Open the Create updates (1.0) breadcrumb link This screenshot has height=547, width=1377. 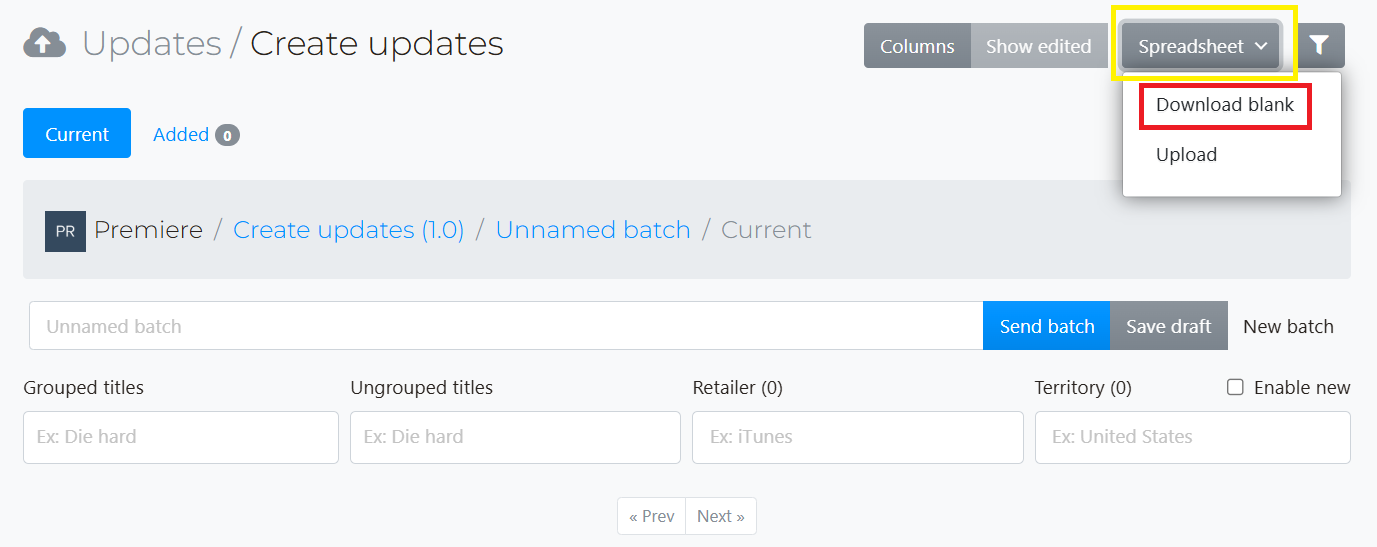pyautogui.click(x=348, y=230)
